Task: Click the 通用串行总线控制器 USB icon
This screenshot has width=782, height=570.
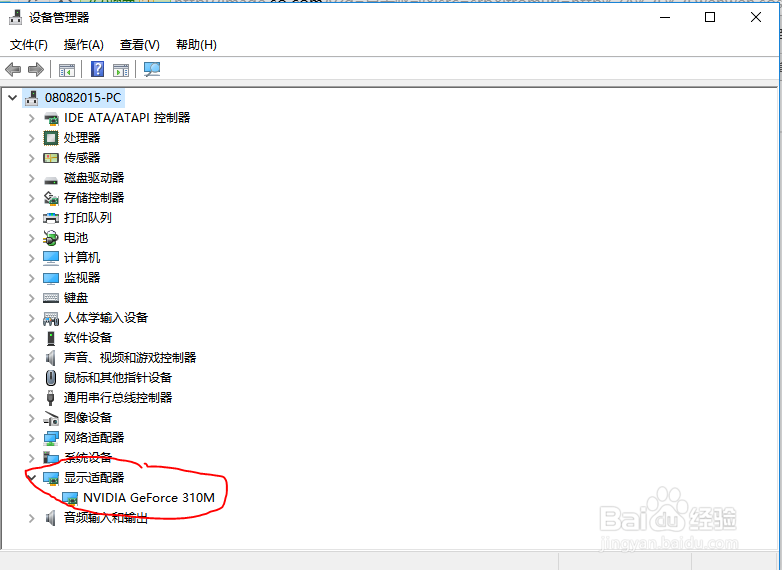Action: 50,398
